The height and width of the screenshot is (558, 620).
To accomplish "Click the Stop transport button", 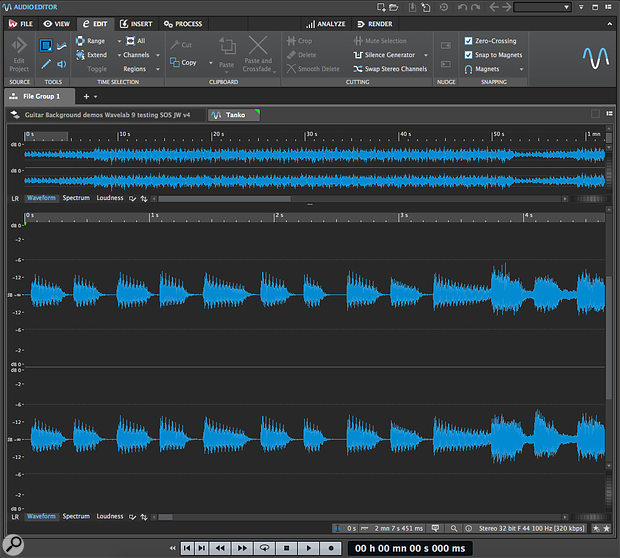I will tap(287, 548).
